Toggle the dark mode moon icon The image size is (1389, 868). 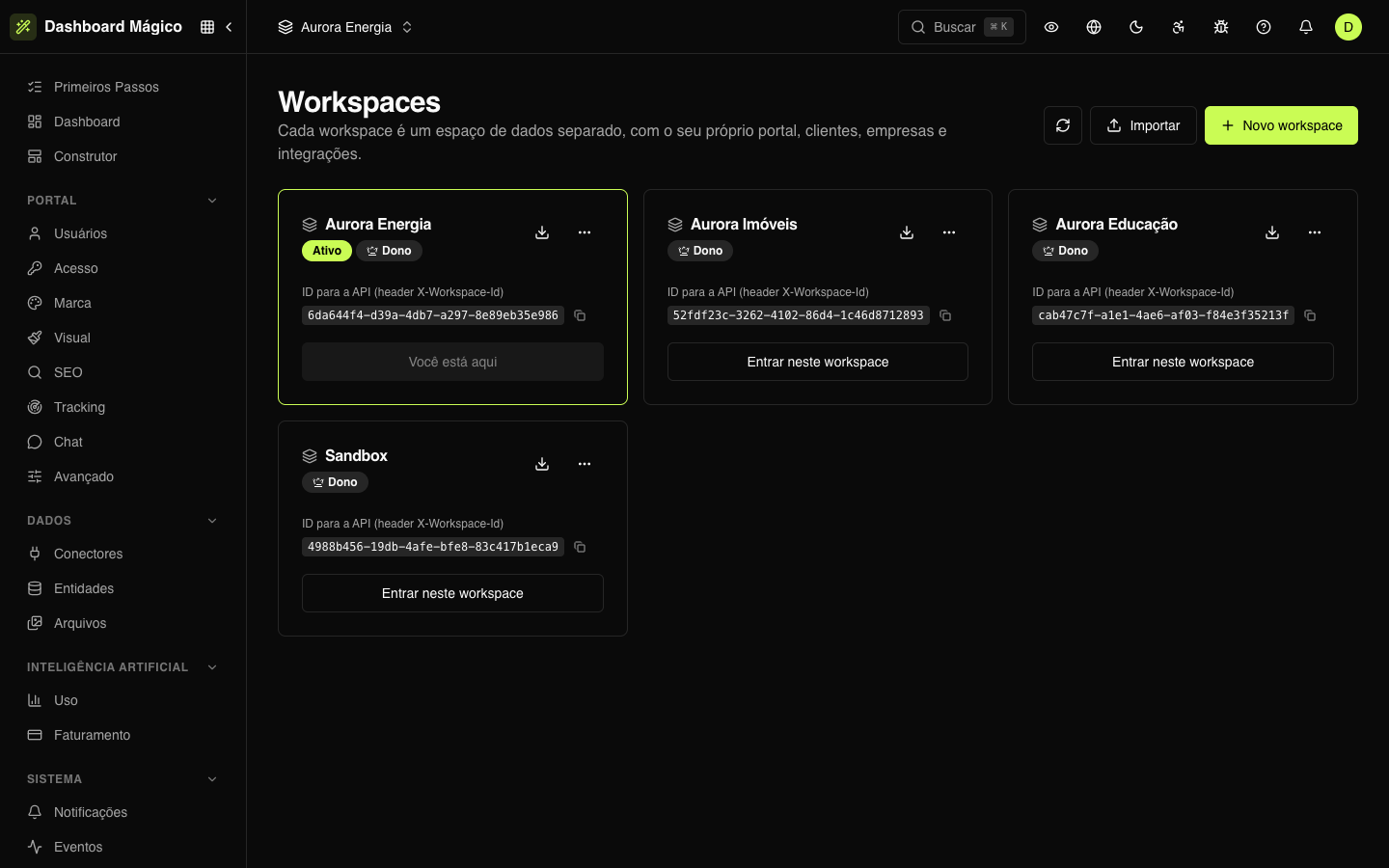point(1136,27)
